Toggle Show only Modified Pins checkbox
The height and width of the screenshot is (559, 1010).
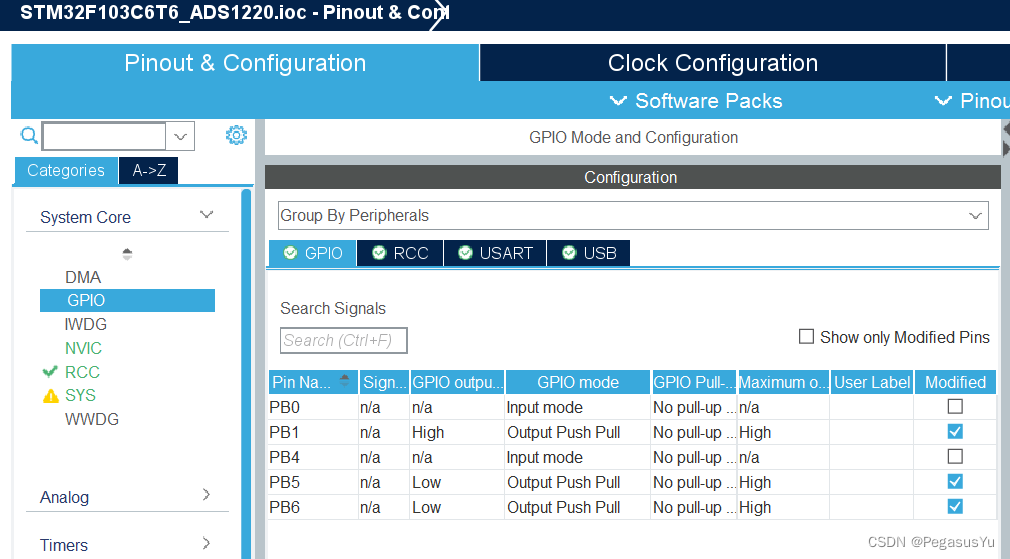point(806,336)
